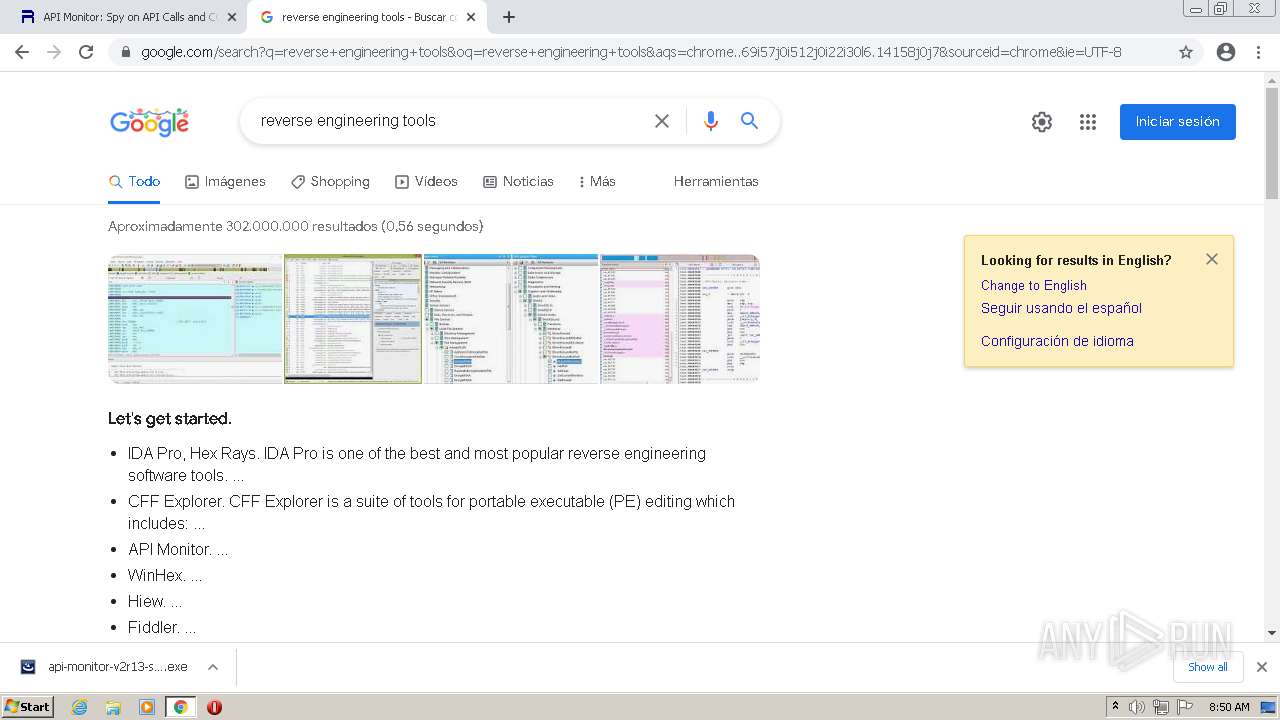
Task: Click the API Monitor list item
Action: [178, 550]
